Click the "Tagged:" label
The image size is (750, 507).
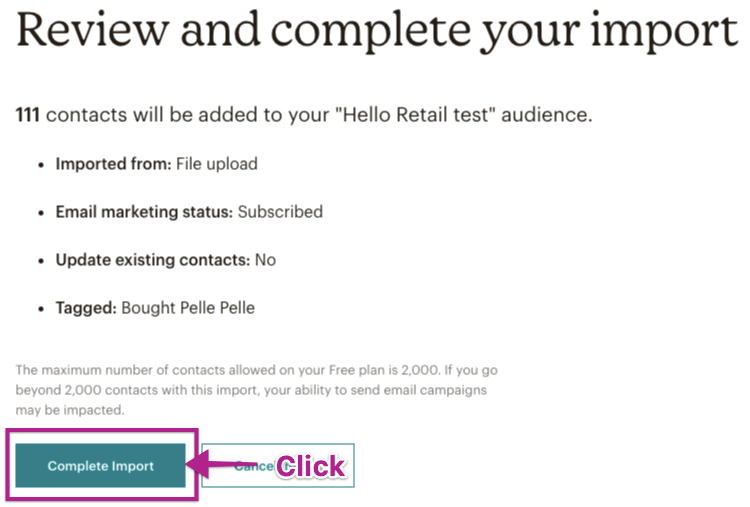(86, 308)
